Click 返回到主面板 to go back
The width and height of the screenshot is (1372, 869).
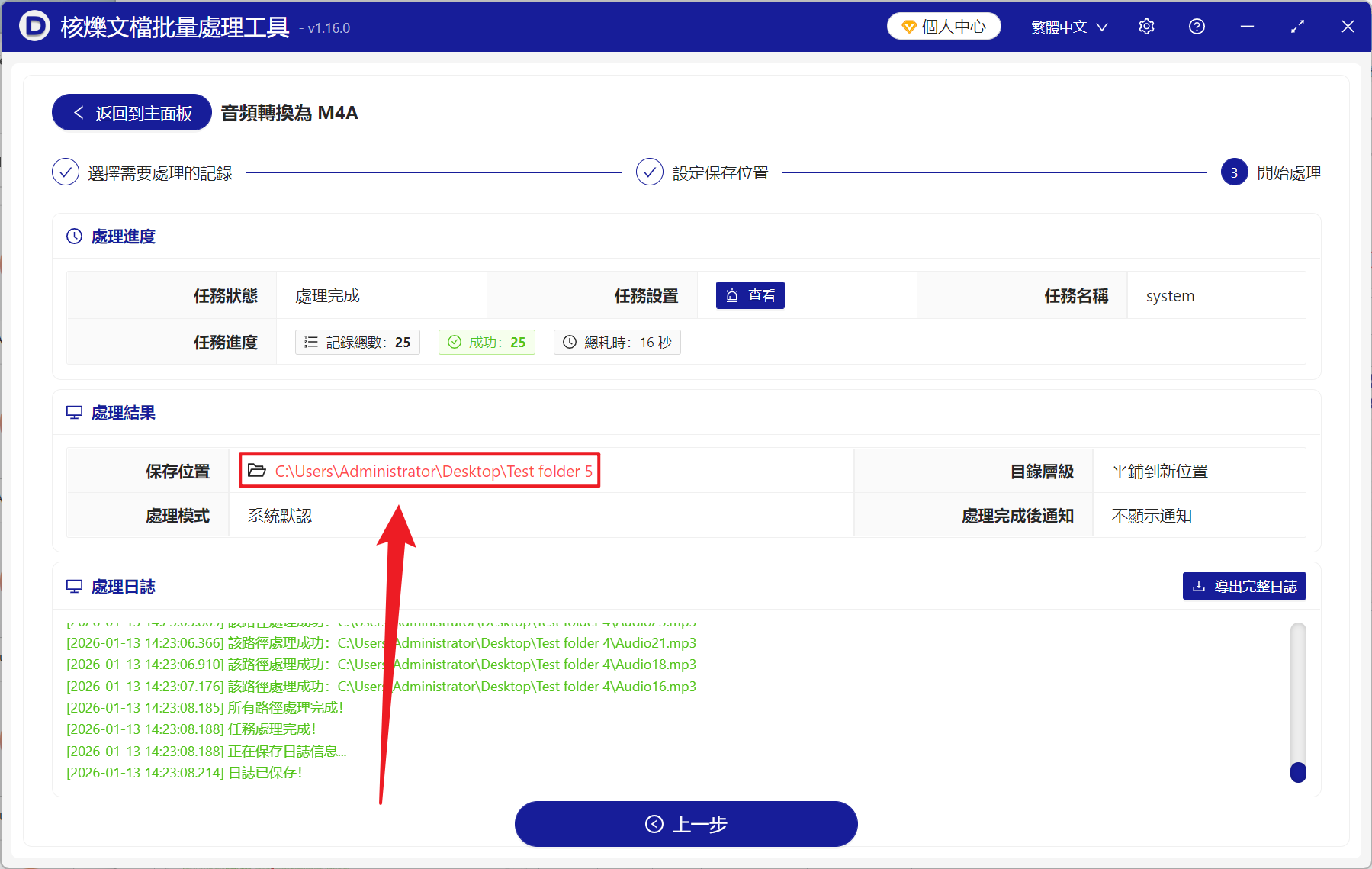[x=130, y=112]
